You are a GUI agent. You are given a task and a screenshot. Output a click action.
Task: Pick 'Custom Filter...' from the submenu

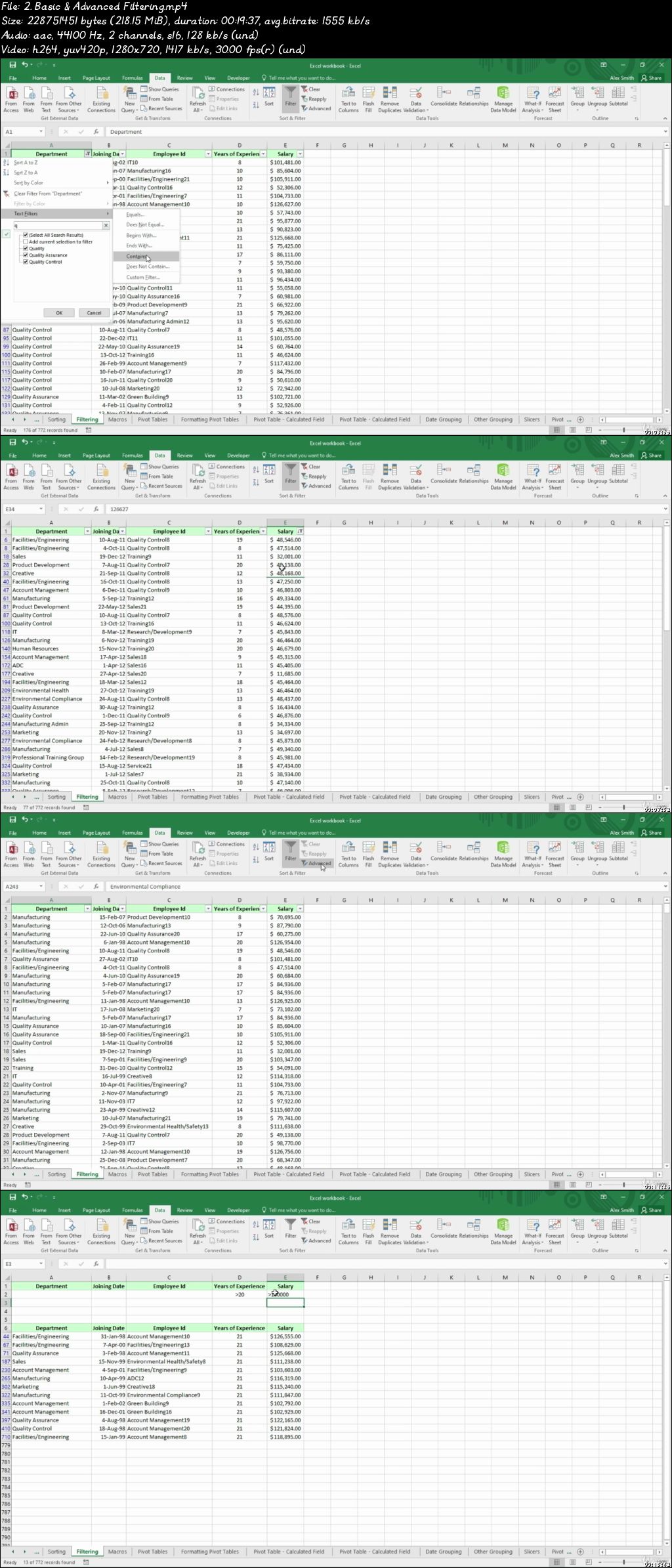(x=143, y=277)
